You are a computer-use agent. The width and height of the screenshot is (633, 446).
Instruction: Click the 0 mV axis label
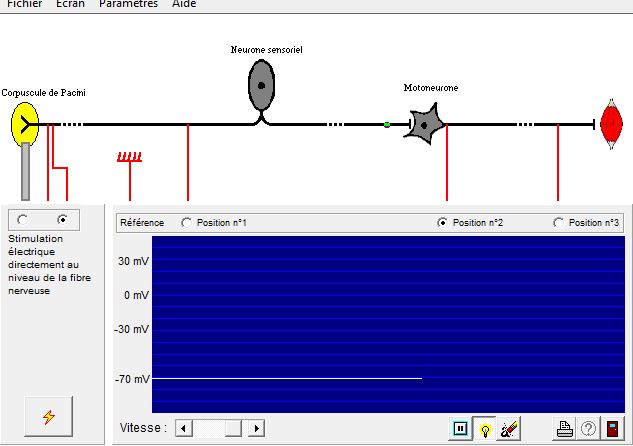(136, 295)
